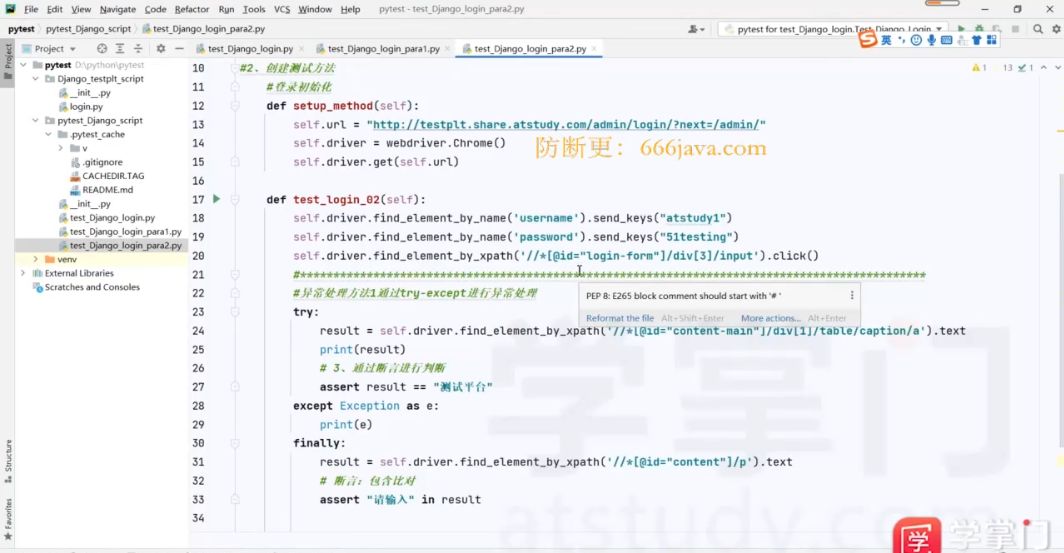This screenshot has height=553, width=1064.
Task: Toggle the Favorites tool window
Action: click(x=8, y=519)
